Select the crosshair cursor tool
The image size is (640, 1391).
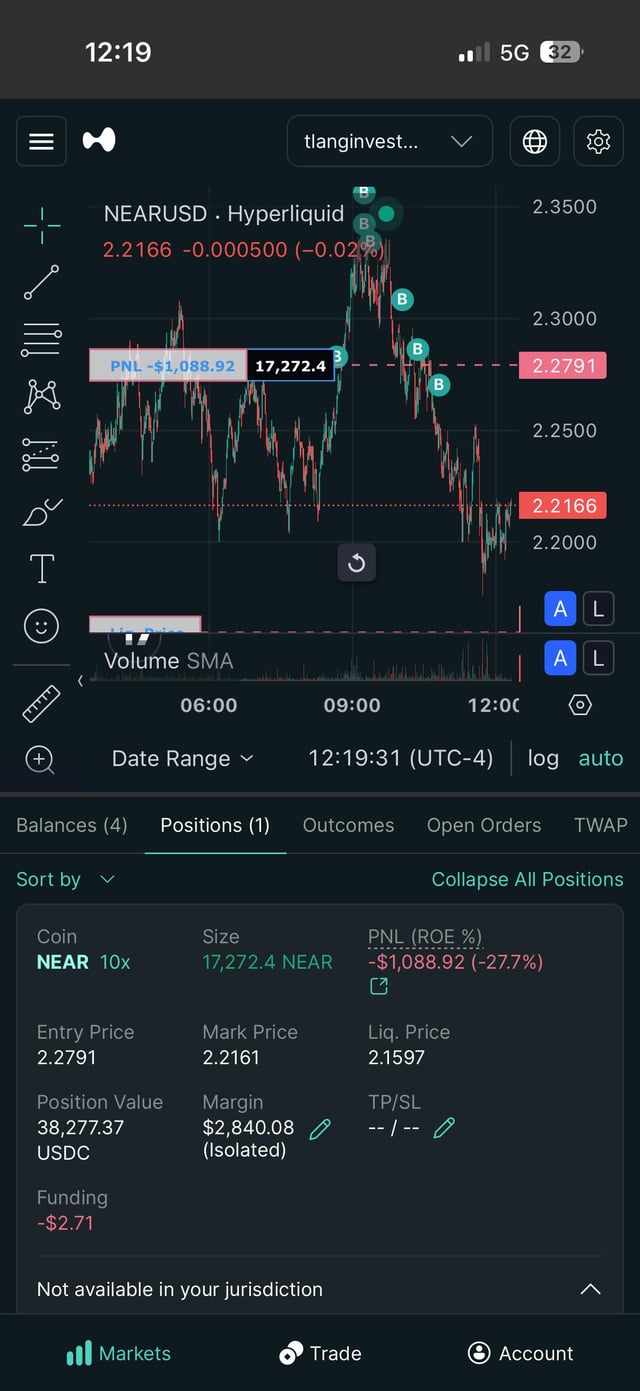point(41,227)
